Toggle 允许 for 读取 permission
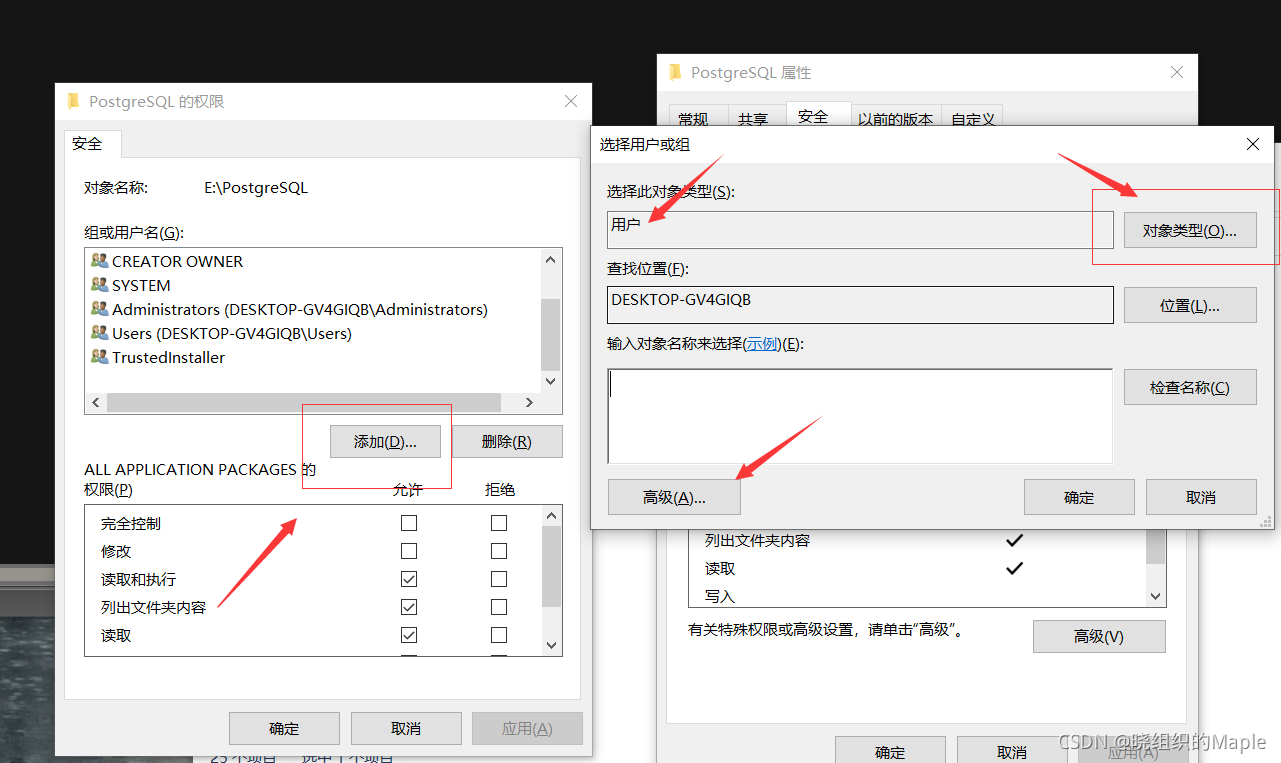 tap(409, 635)
